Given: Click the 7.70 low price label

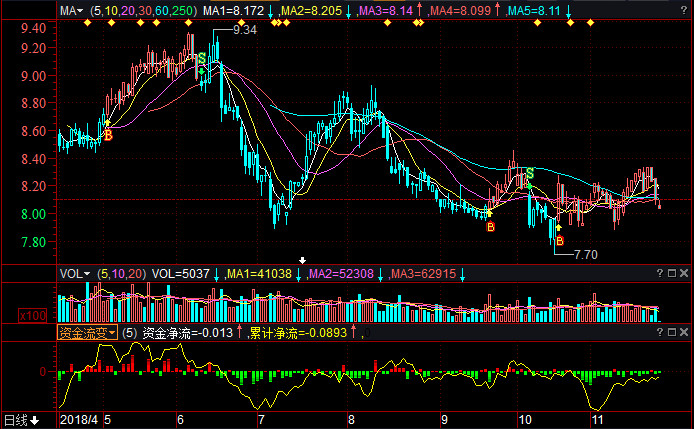Looking at the screenshot, I should pos(585,255).
